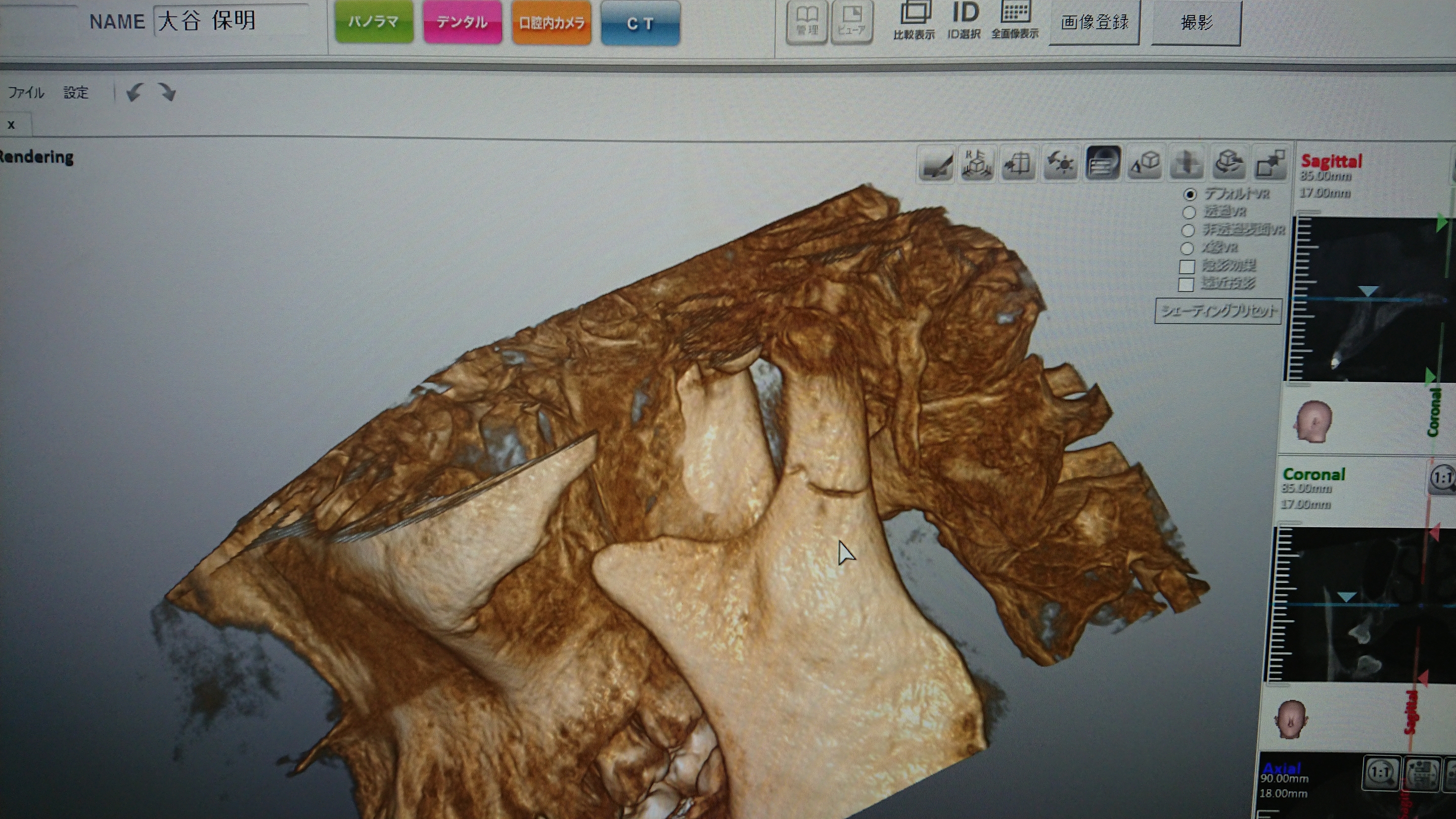
Task: Open the 設定 menu
Action: coord(76,93)
